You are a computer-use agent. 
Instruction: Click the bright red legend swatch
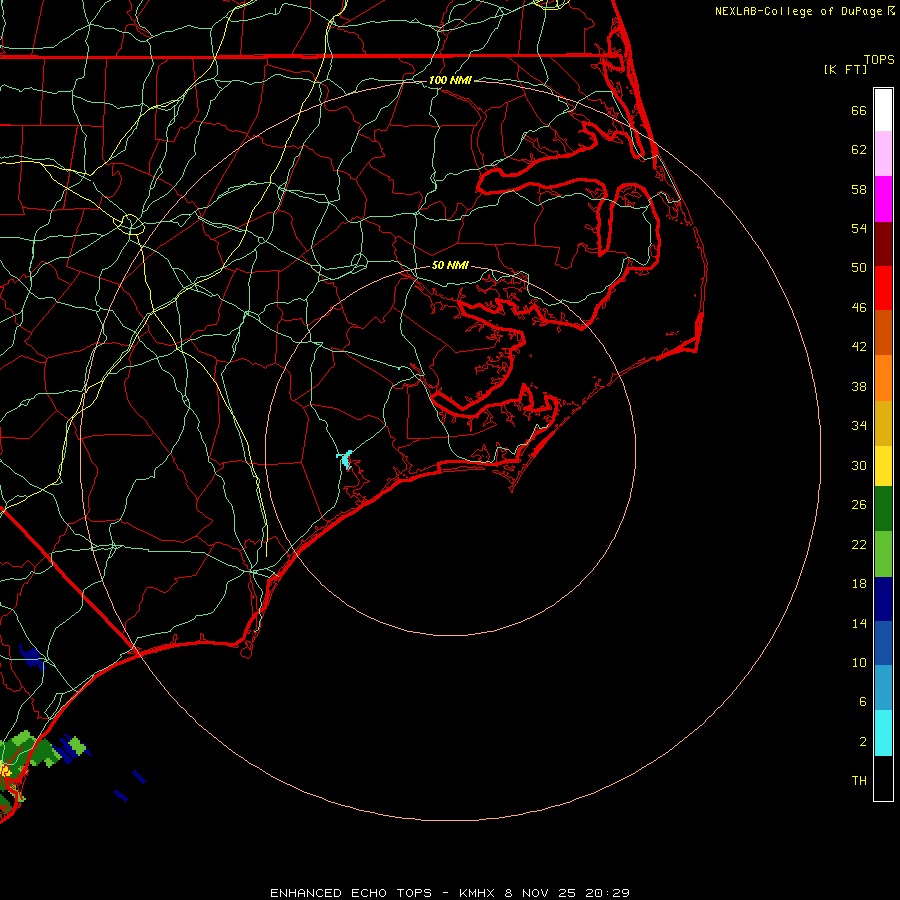pyautogui.click(x=883, y=288)
